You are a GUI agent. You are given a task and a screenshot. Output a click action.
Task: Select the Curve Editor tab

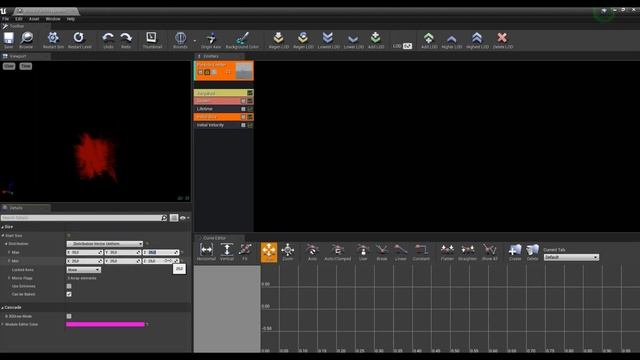219,238
